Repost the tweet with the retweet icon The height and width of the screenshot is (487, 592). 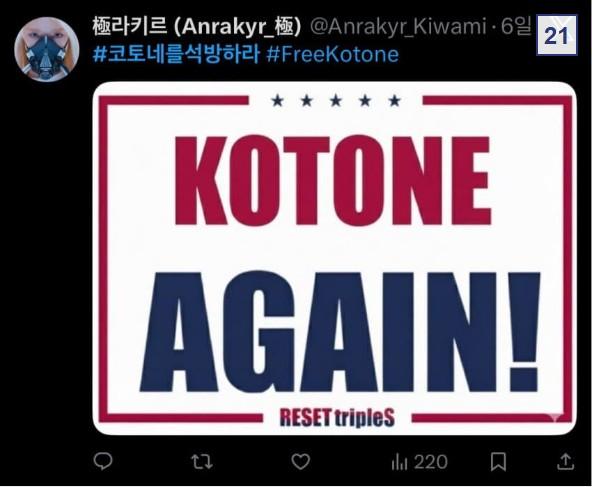pos(202,461)
